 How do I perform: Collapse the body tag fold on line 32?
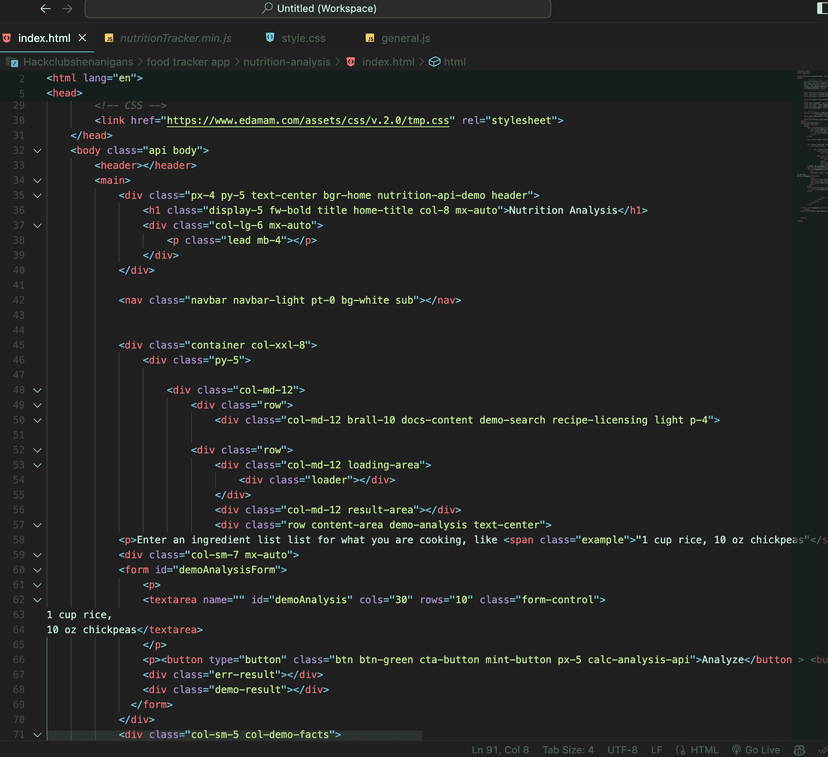pyautogui.click(x=37, y=151)
